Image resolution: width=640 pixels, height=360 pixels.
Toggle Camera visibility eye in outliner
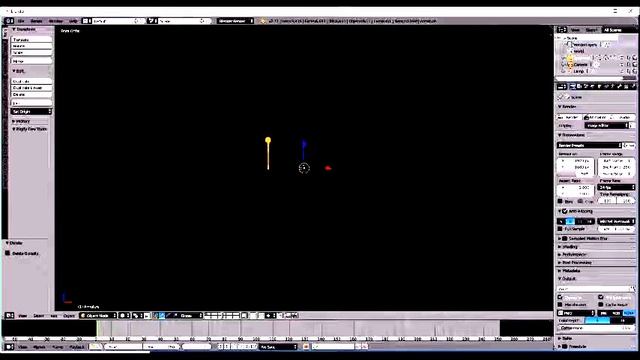click(x=622, y=64)
